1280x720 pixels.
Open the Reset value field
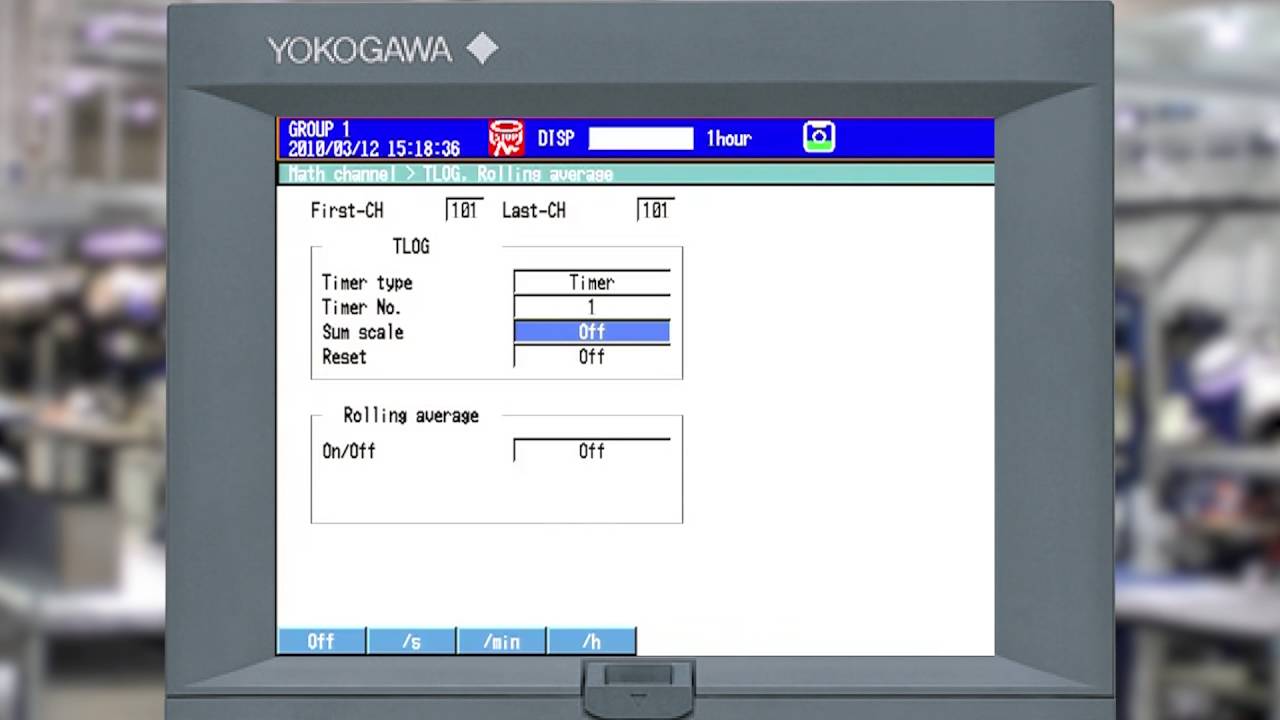pyautogui.click(x=592, y=356)
